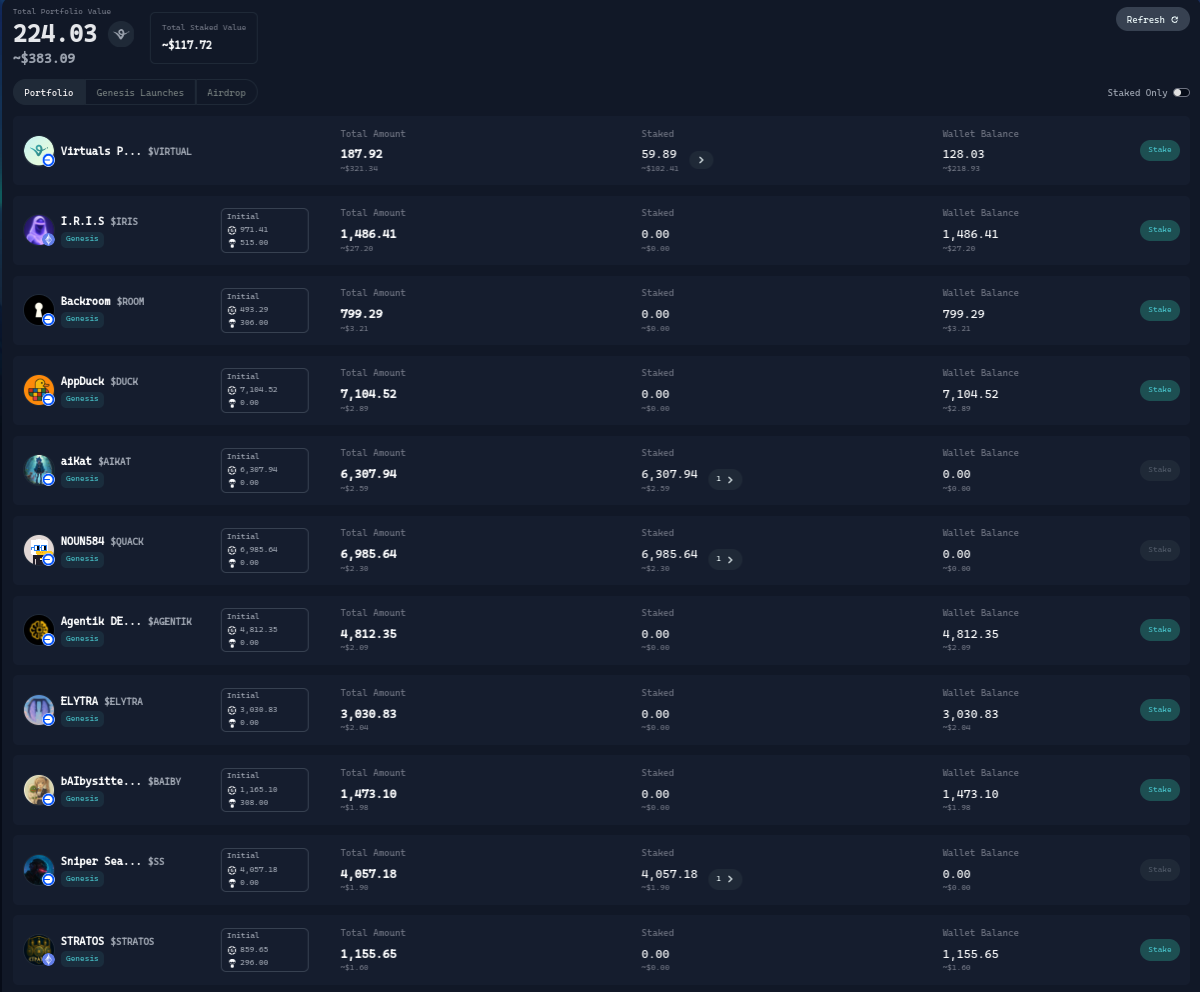Open the NOUN584 token avatar
This screenshot has width=1200, height=992.
click(39, 550)
